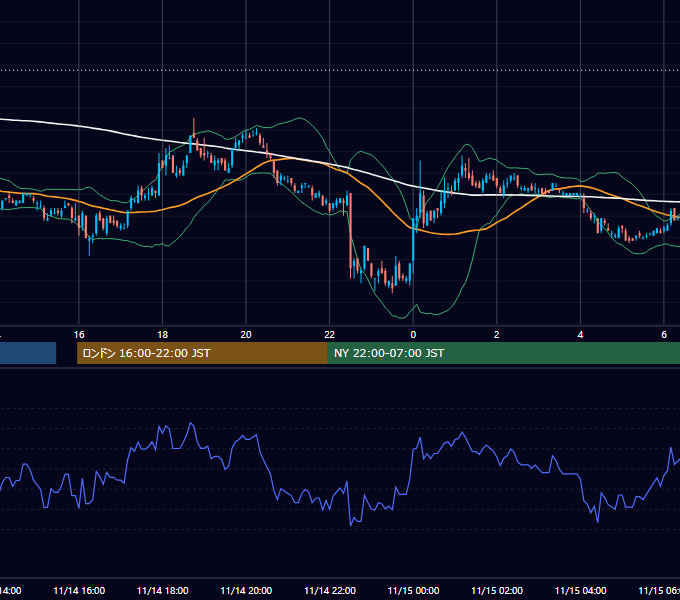This screenshot has height=600, width=680.
Task: Select the ロンドン 16:00-22:00 JST session bar
Action: coord(202,353)
